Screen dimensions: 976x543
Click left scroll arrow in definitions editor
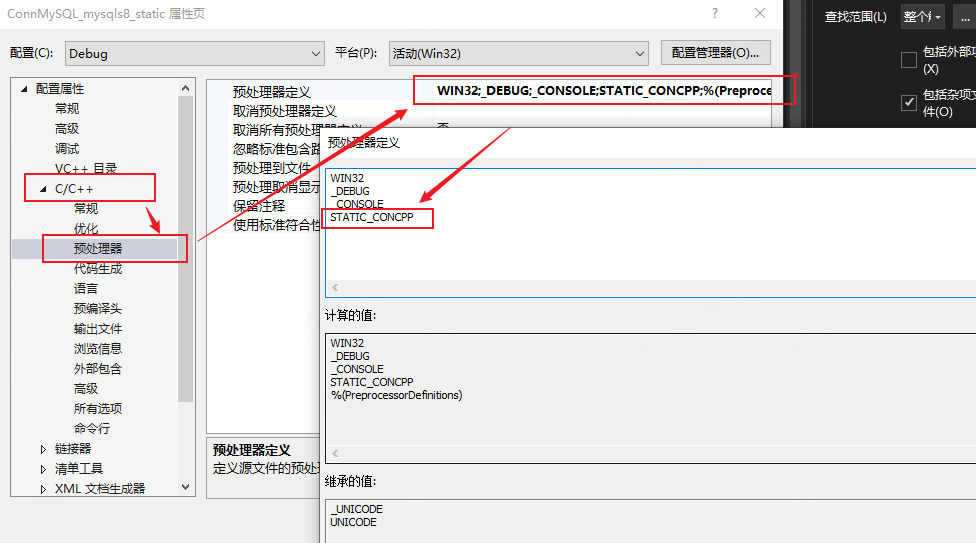click(x=335, y=287)
